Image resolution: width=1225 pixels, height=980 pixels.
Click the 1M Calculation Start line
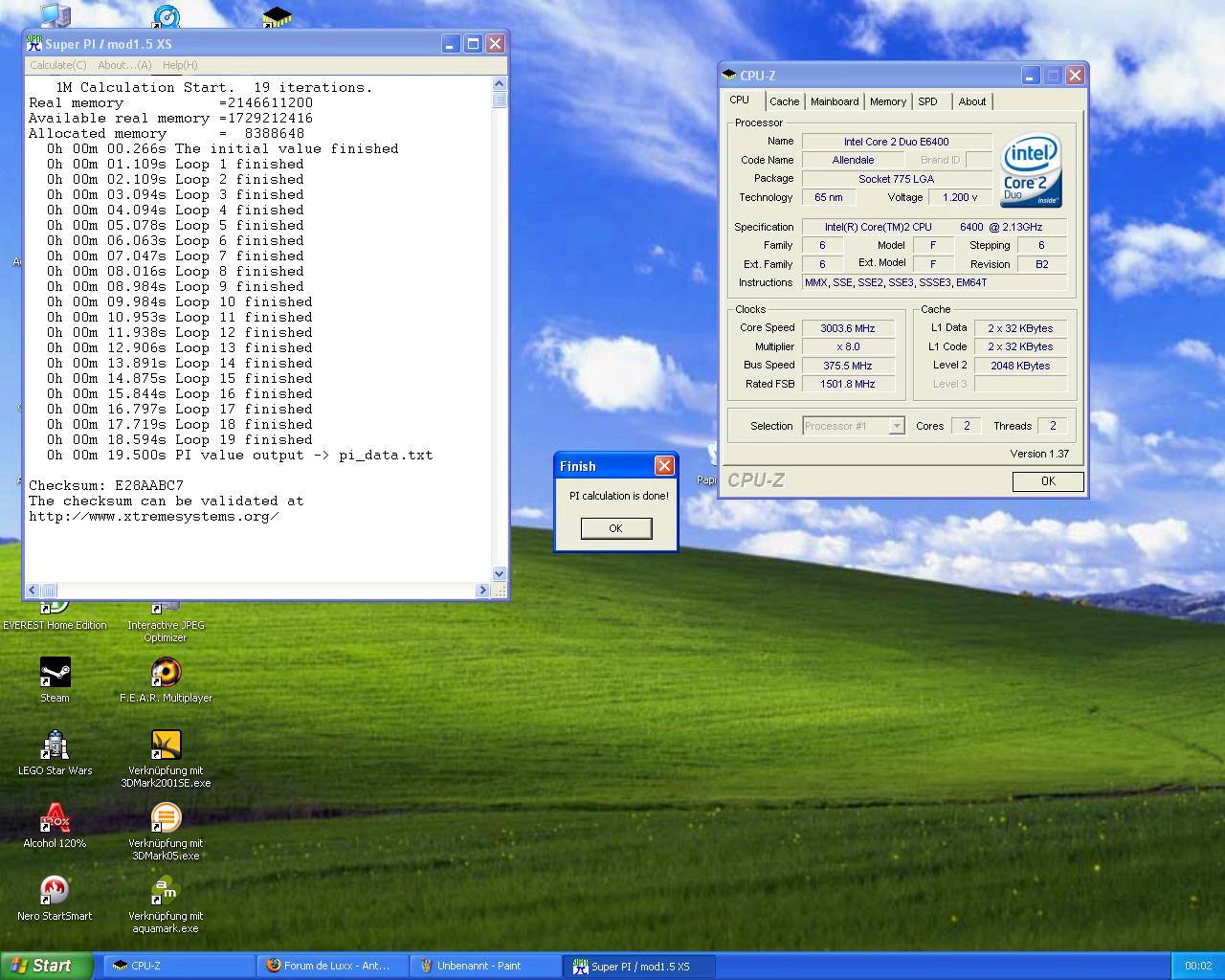click(x=213, y=87)
